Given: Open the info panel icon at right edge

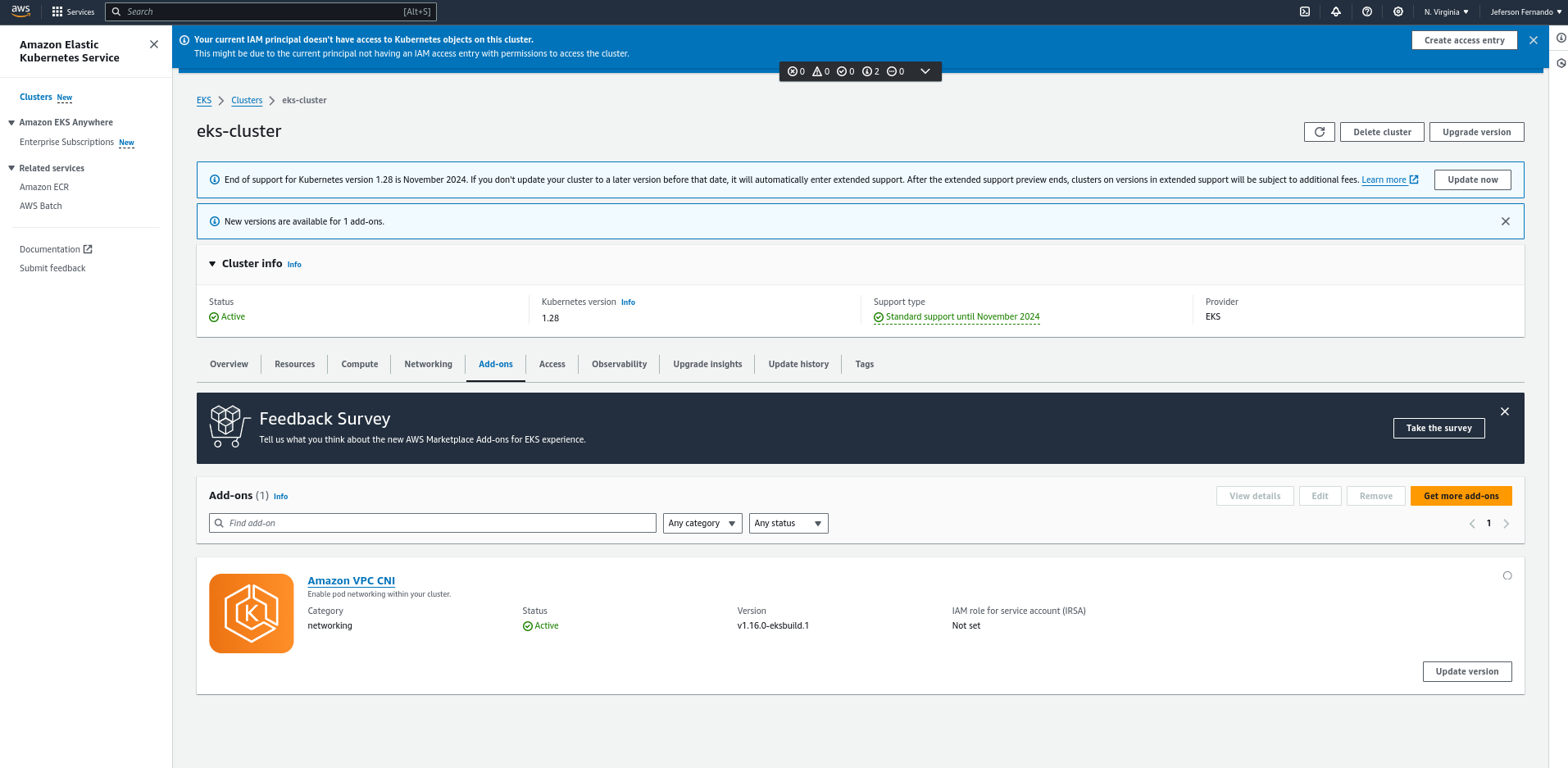Looking at the screenshot, I should [x=1561, y=38].
